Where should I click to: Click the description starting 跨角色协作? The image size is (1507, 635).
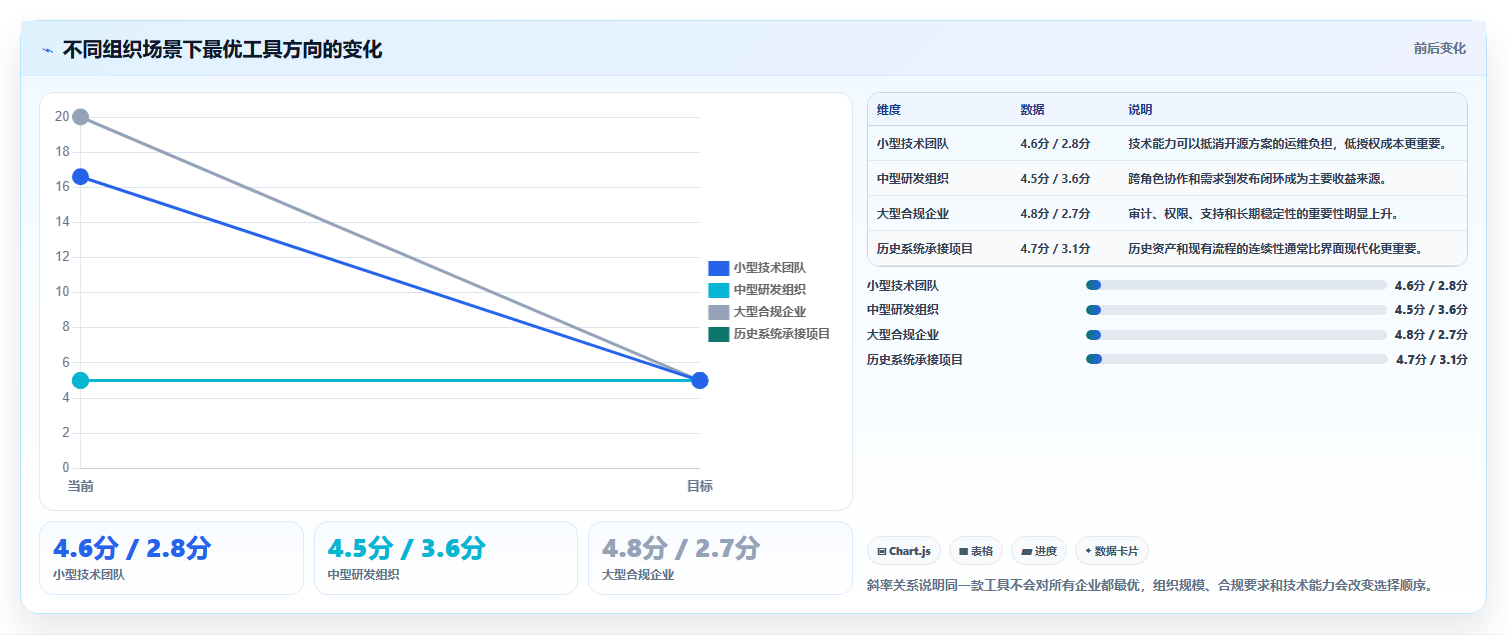pyautogui.click(x=1256, y=179)
